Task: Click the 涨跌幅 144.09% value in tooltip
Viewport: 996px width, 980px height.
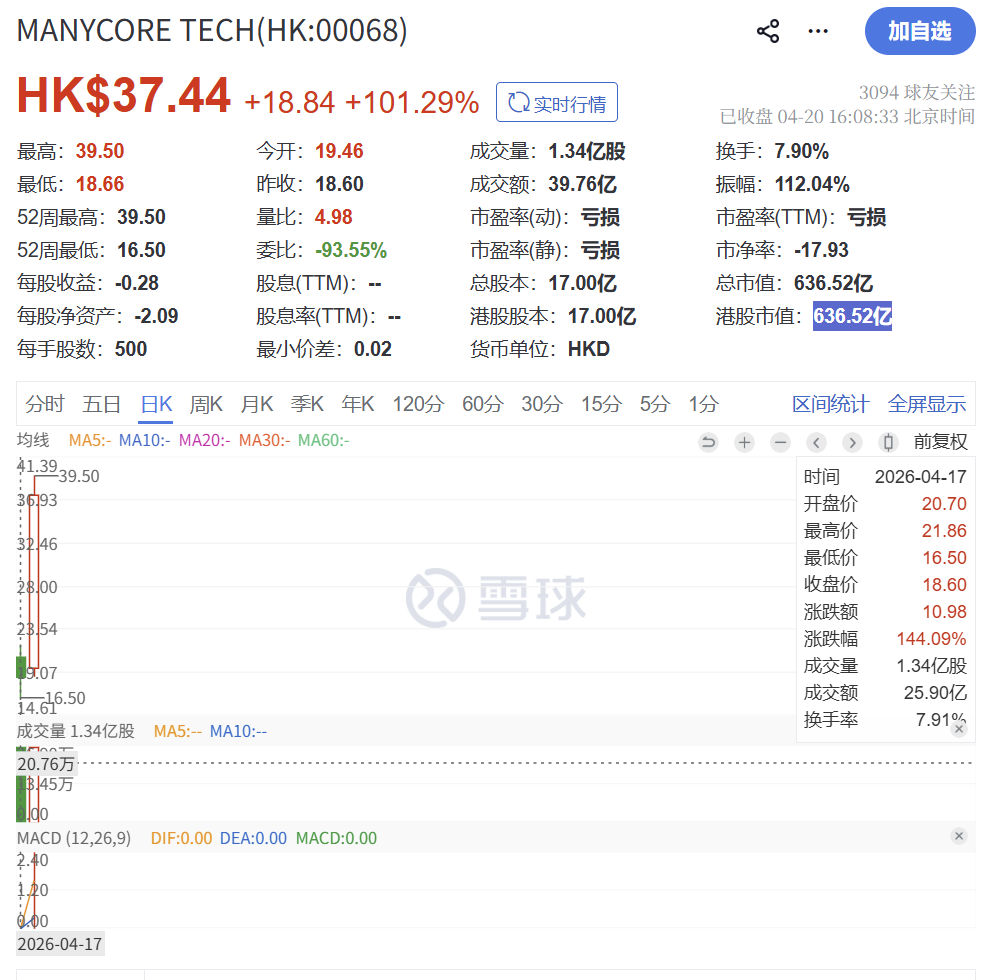Action: pyautogui.click(x=931, y=639)
